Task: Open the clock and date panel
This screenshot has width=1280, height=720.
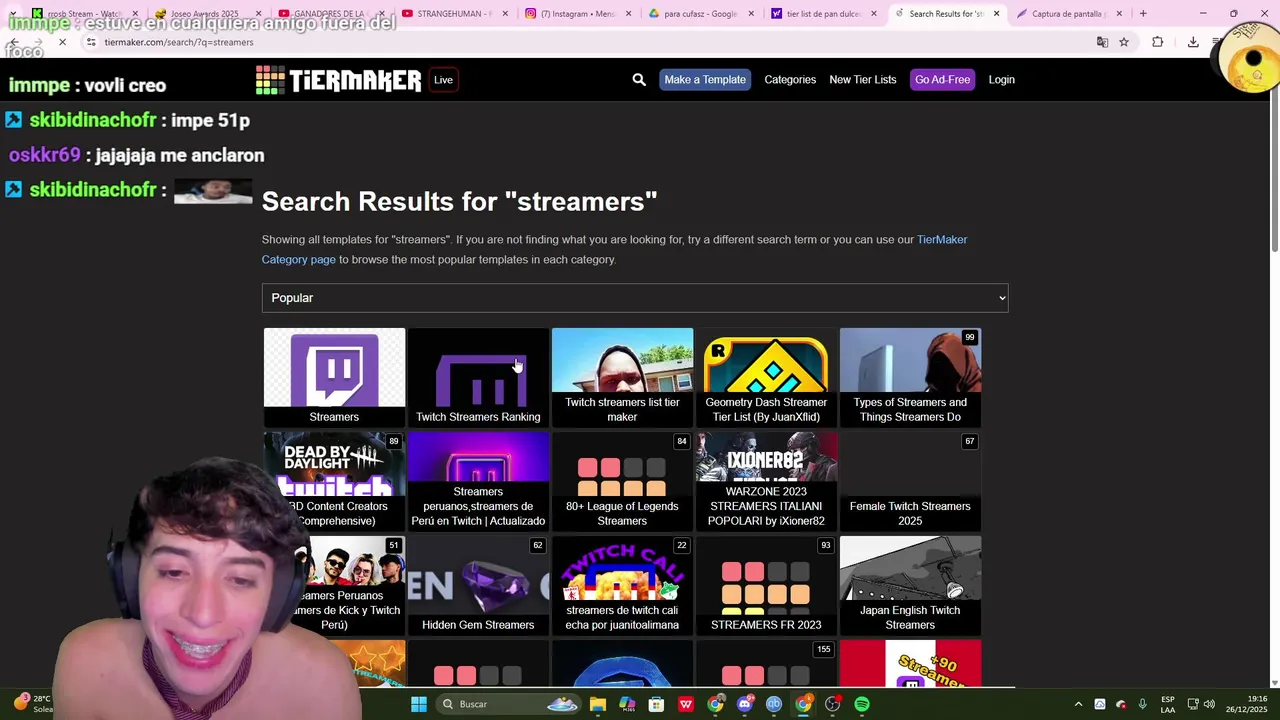Action: pos(1248,704)
